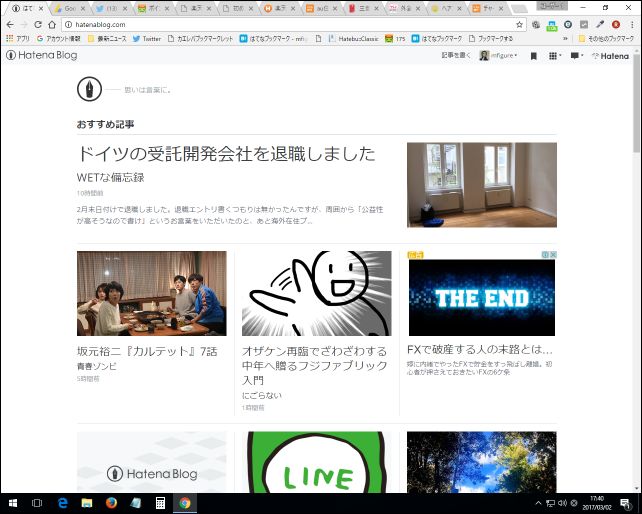This screenshot has width=642, height=514.
Task: Open the HatebuClassic bookmark
Action: (353, 38)
